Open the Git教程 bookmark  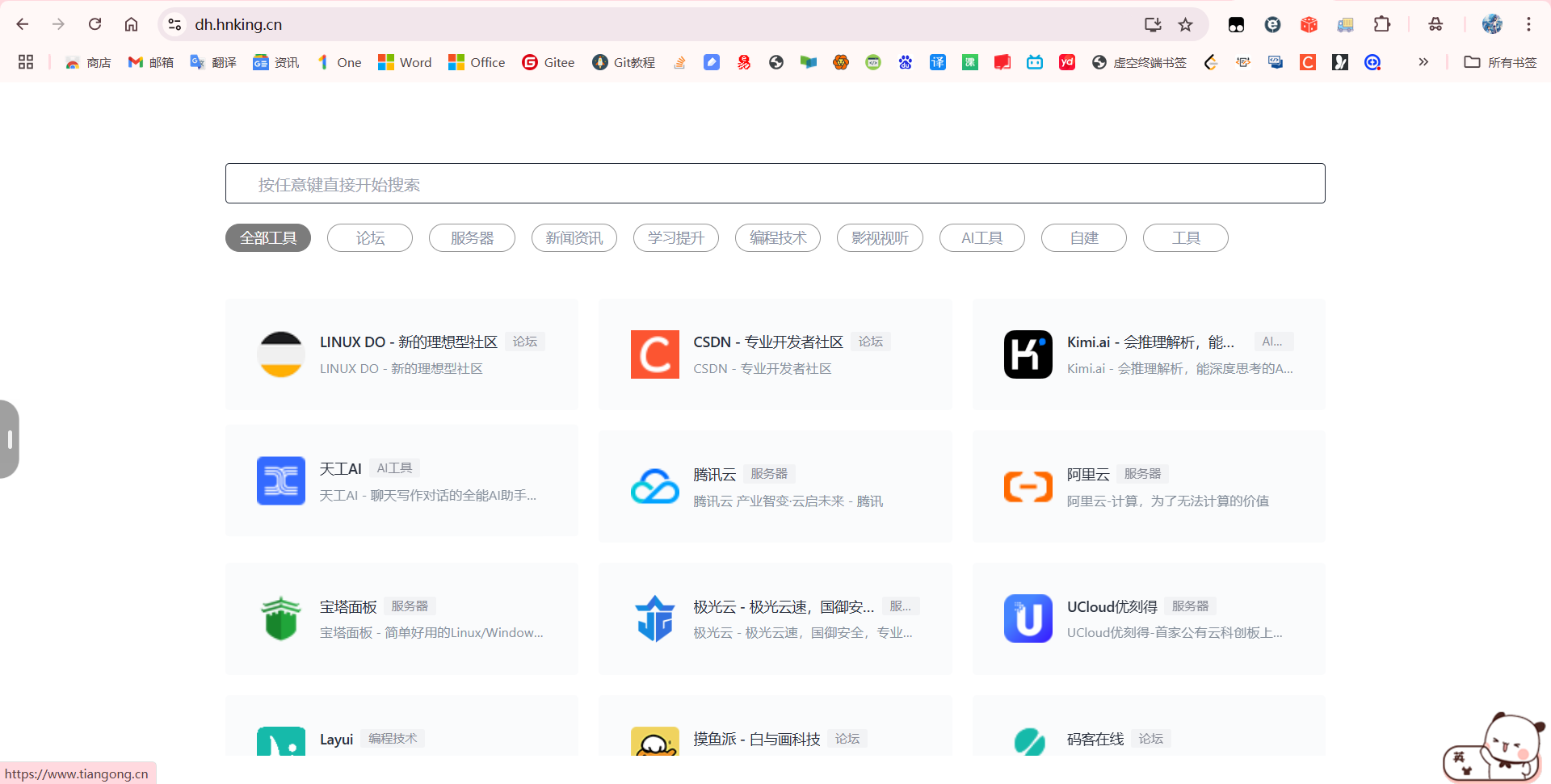pos(624,62)
